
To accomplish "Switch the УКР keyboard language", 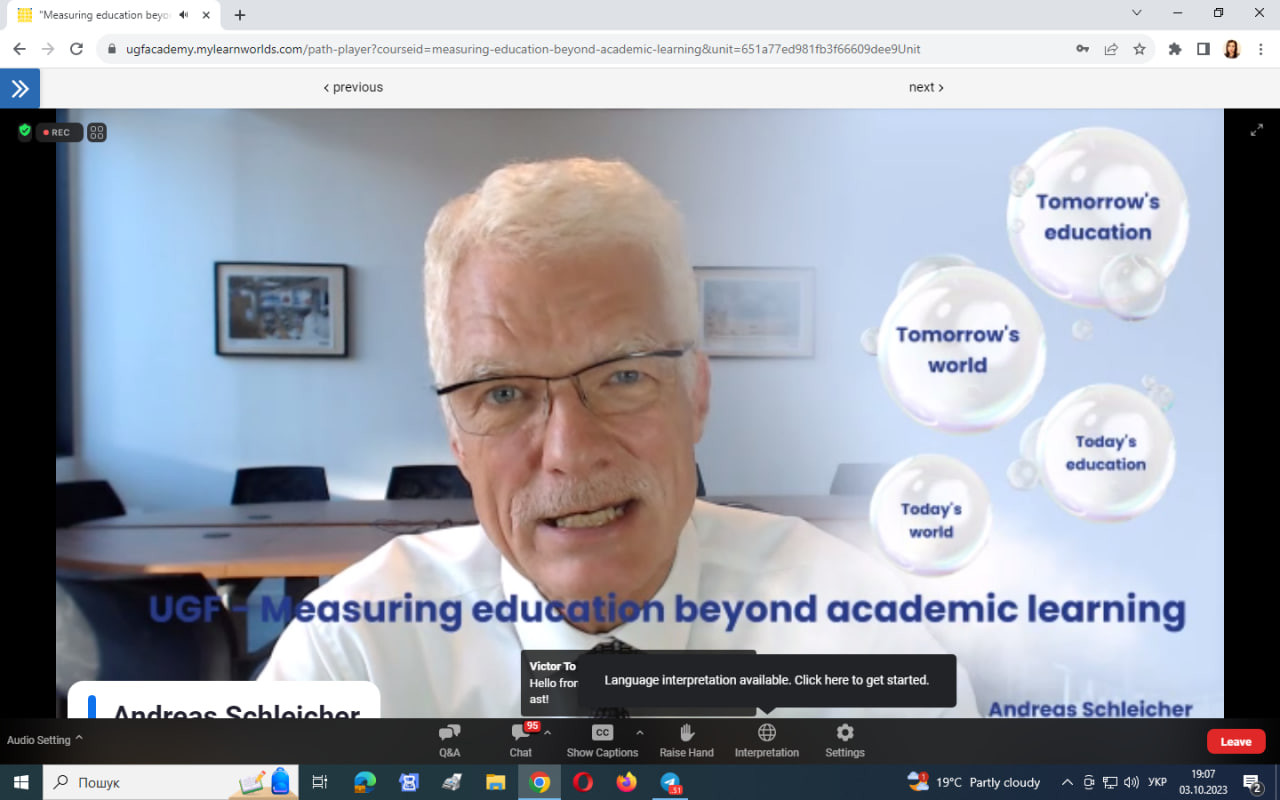I will coord(1157,782).
